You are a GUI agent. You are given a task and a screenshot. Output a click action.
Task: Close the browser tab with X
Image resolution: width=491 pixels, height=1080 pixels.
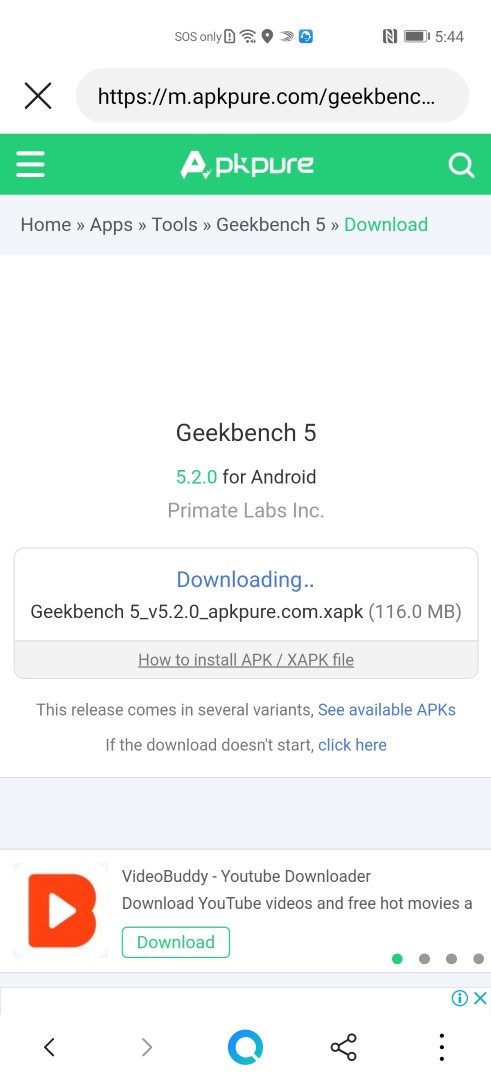38,96
